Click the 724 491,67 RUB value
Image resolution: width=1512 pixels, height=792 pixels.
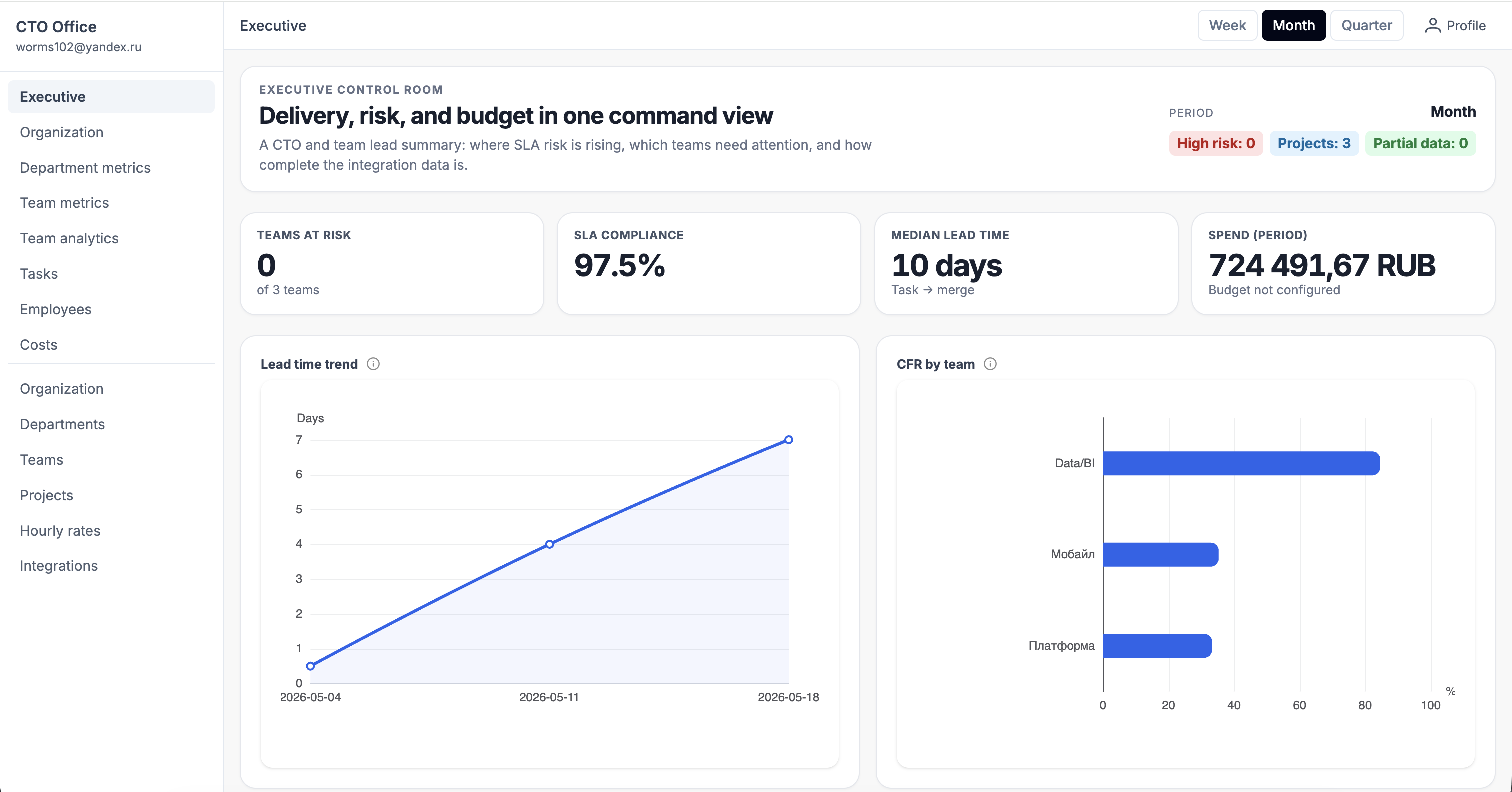[x=1322, y=265]
